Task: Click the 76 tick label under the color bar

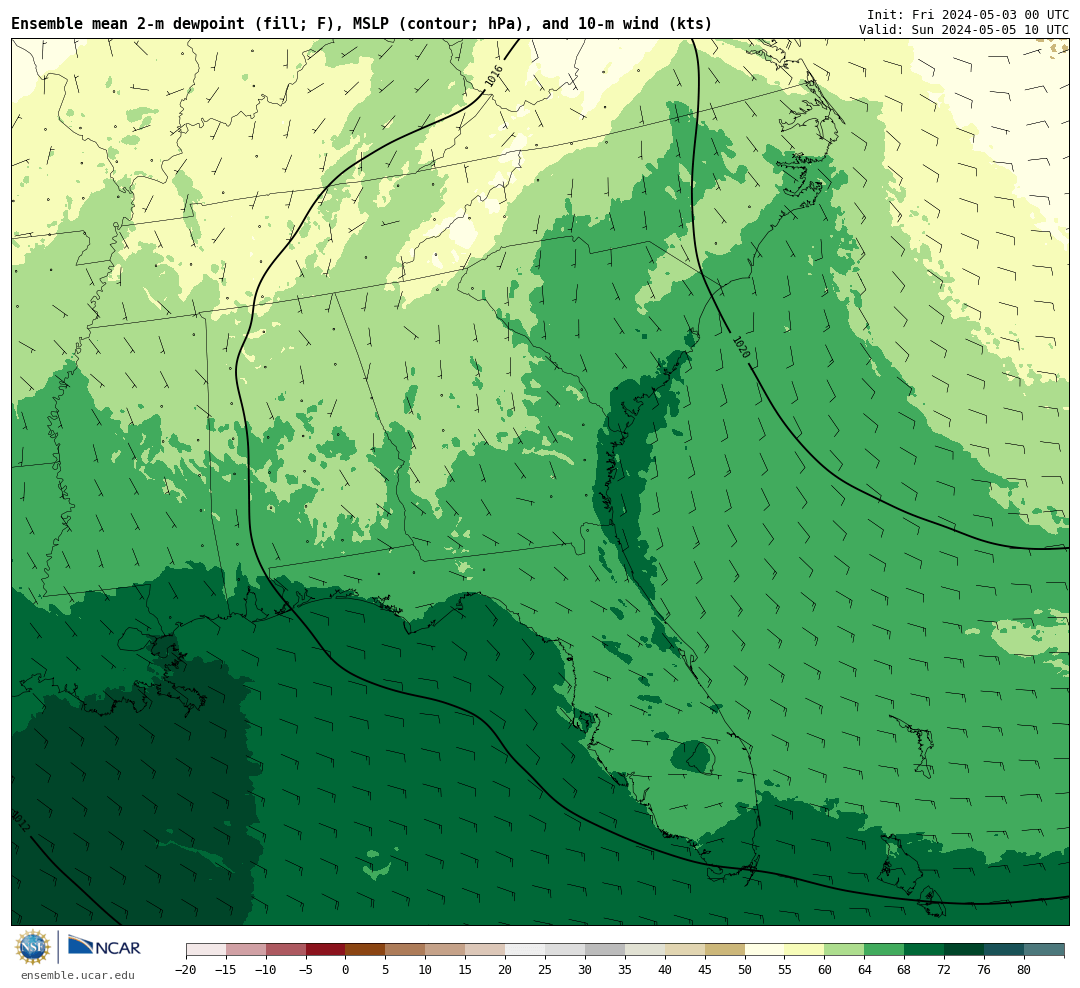Action: click(x=985, y=969)
